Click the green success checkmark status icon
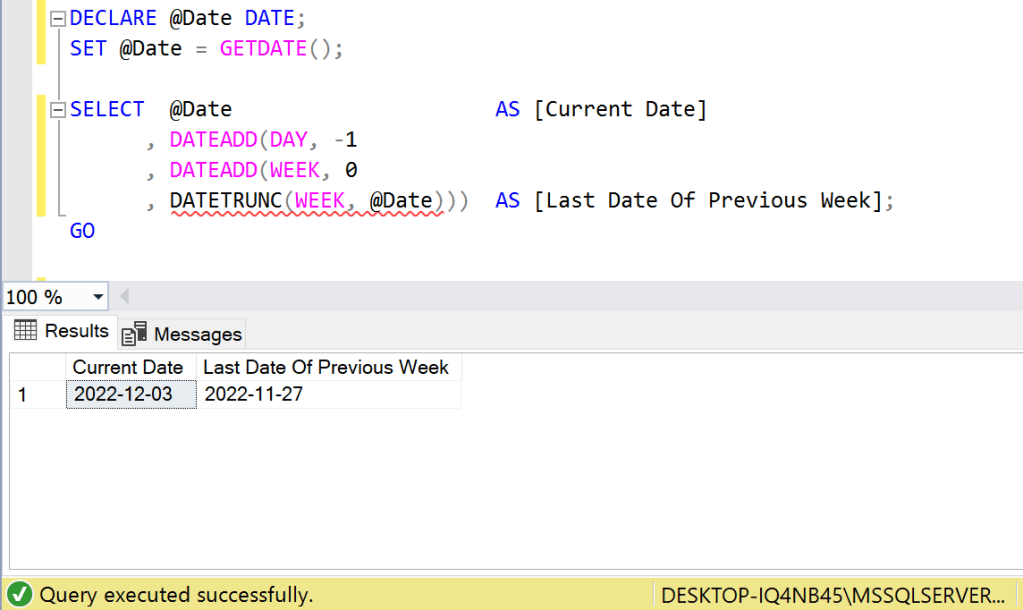Image resolution: width=1023 pixels, height=610 pixels. pyautogui.click(x=20, y=595)
